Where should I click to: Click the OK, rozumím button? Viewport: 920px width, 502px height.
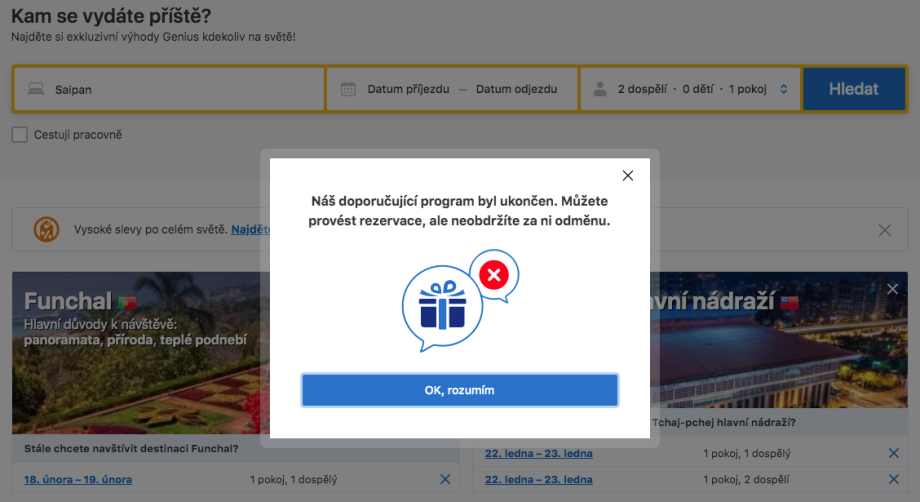click(459, 390)
